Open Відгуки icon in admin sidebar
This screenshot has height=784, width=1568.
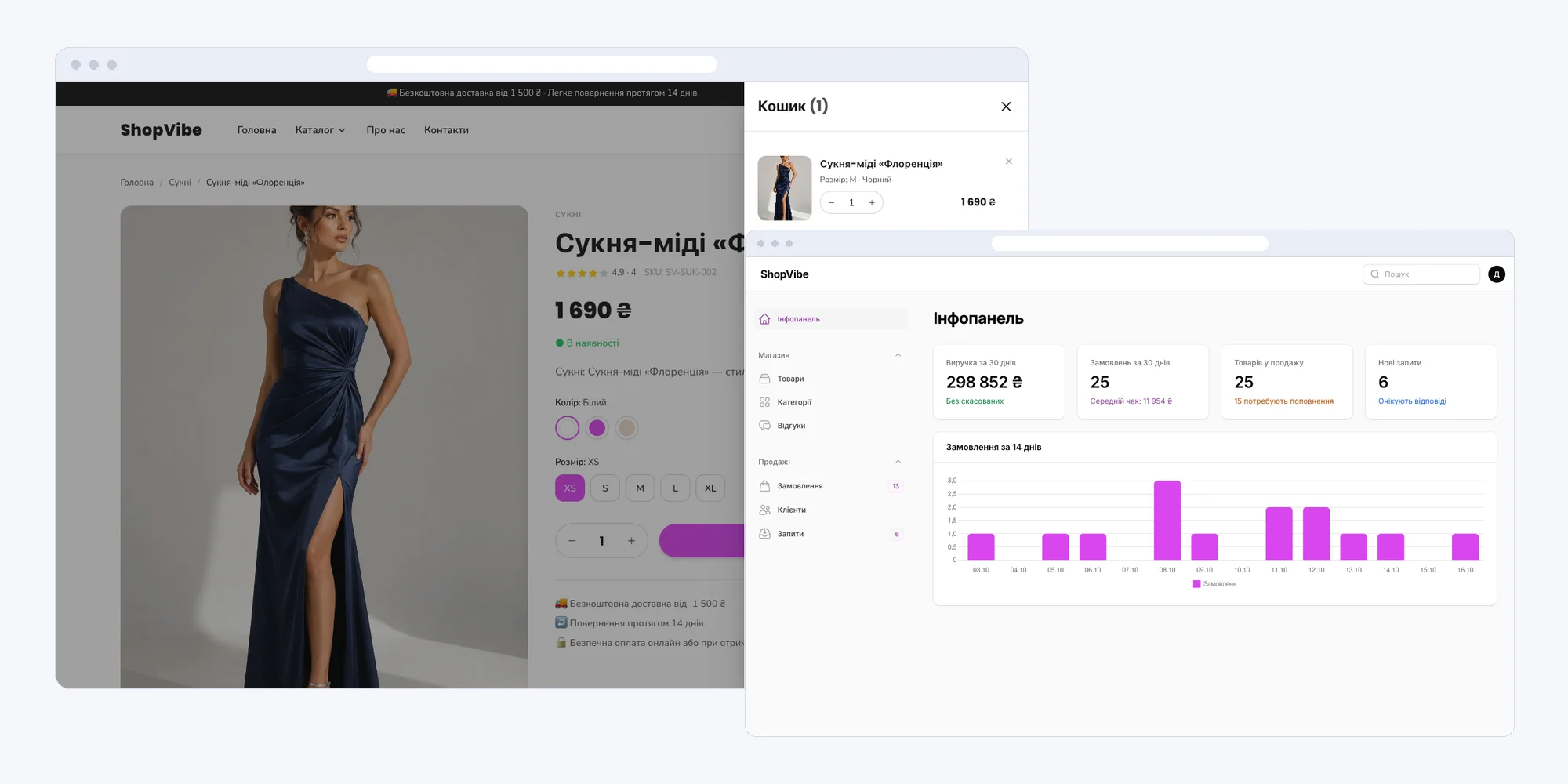[x=765, y=426]
